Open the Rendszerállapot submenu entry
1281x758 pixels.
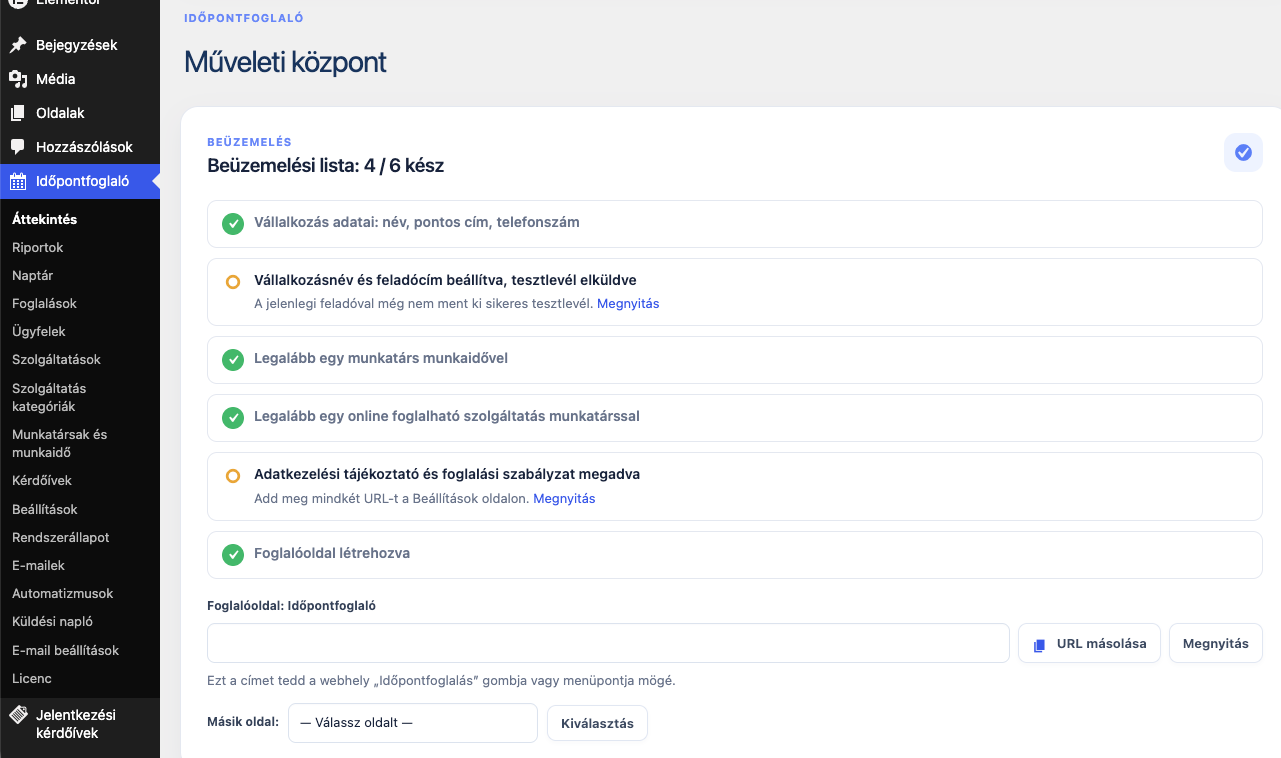61,537
